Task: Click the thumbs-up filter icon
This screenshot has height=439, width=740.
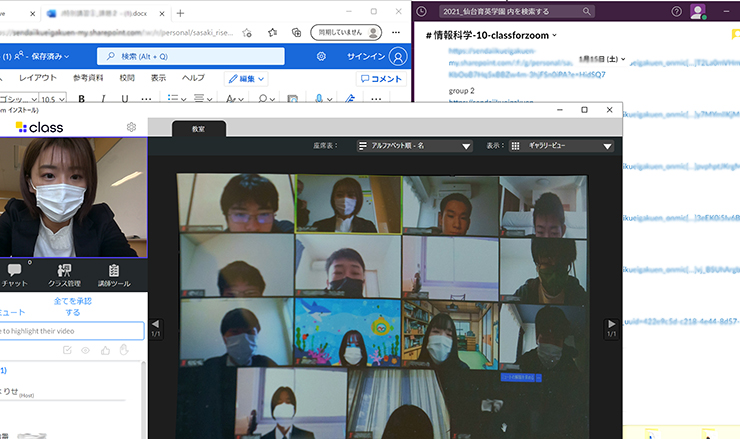Action: click(105, 350)
